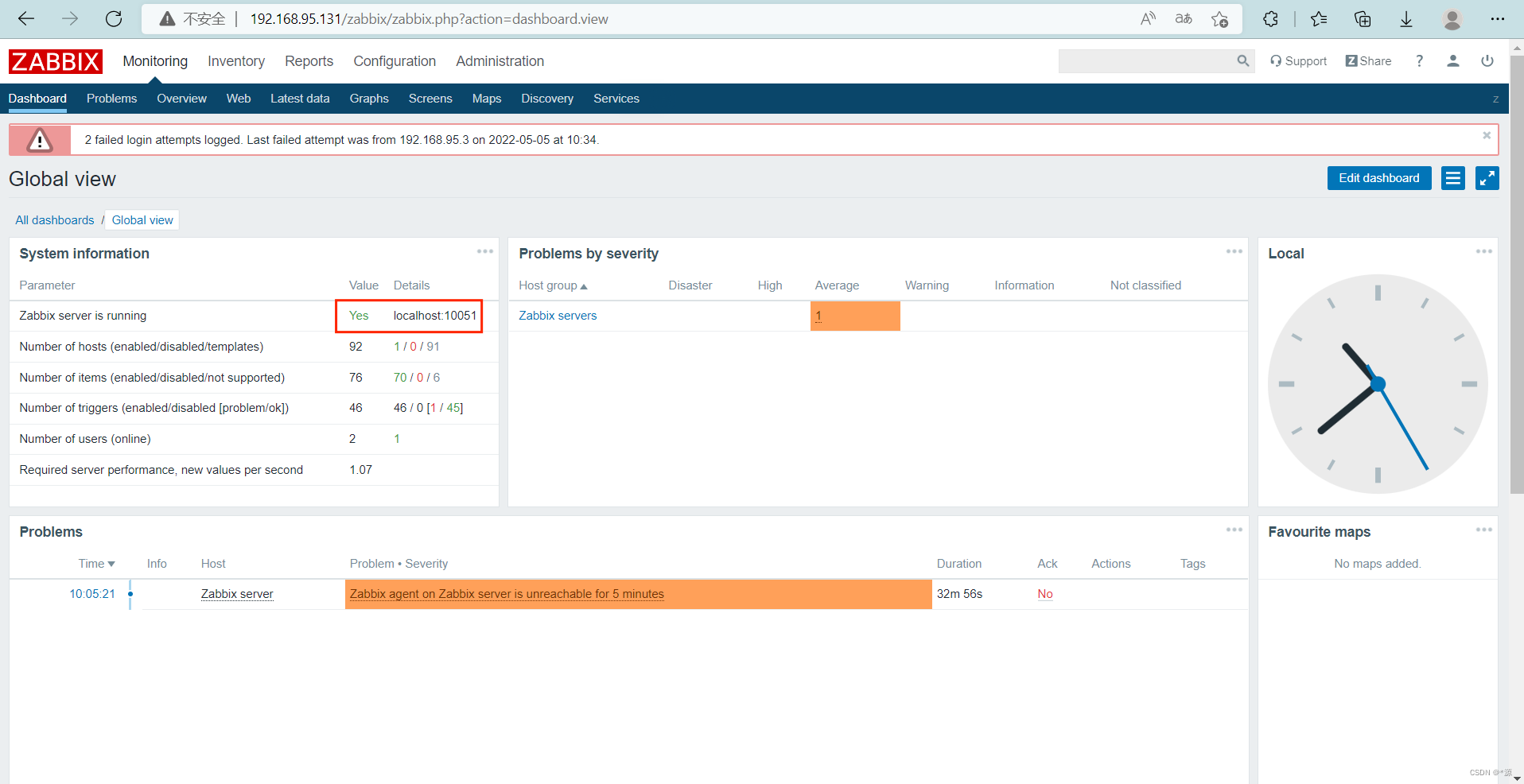Click the browser profile avatar
Image resolution: width=1524 pixels, height=784 pixels.
(1452, 19)
